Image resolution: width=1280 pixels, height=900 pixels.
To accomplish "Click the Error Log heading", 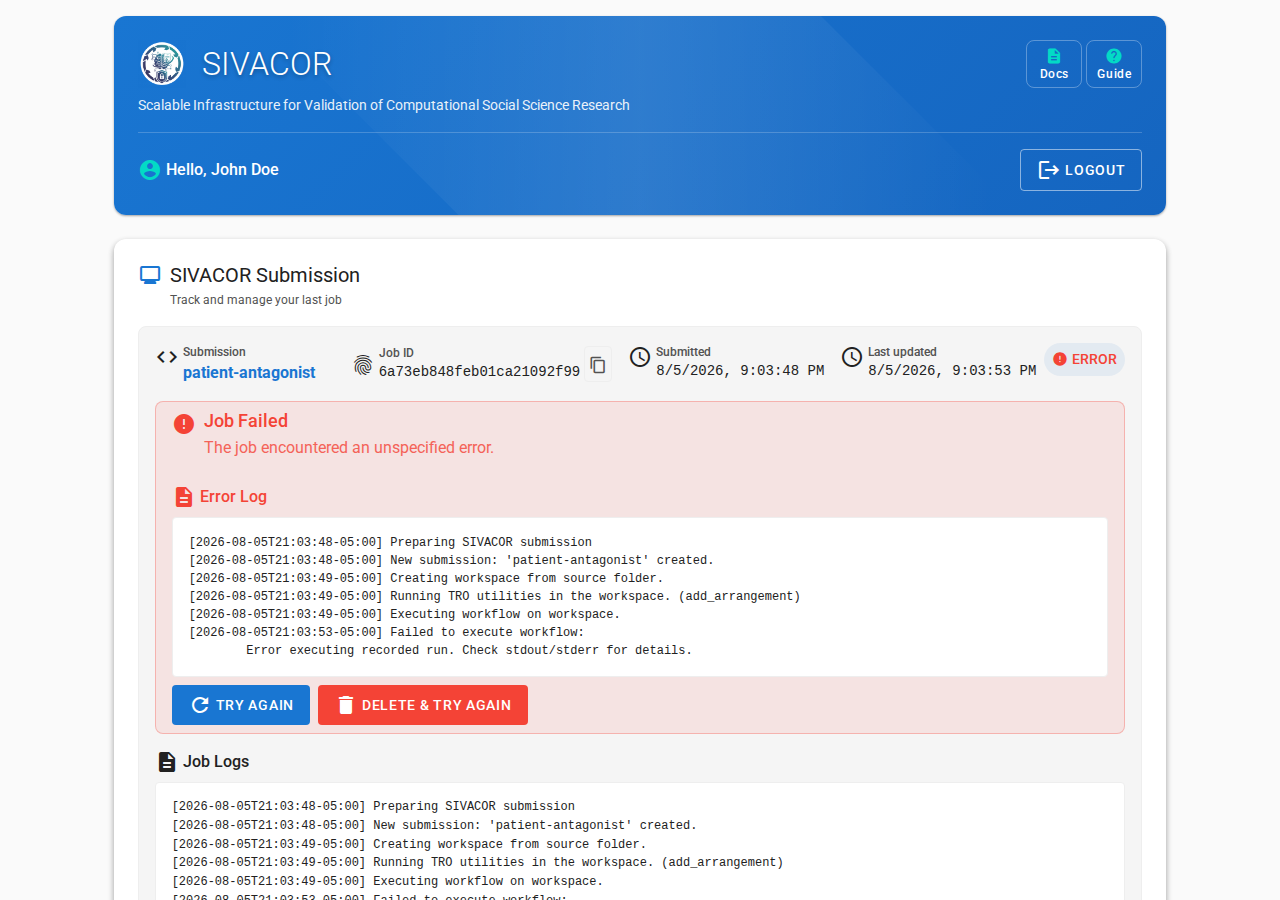I will pyautogui.click(x=233, y=497).
